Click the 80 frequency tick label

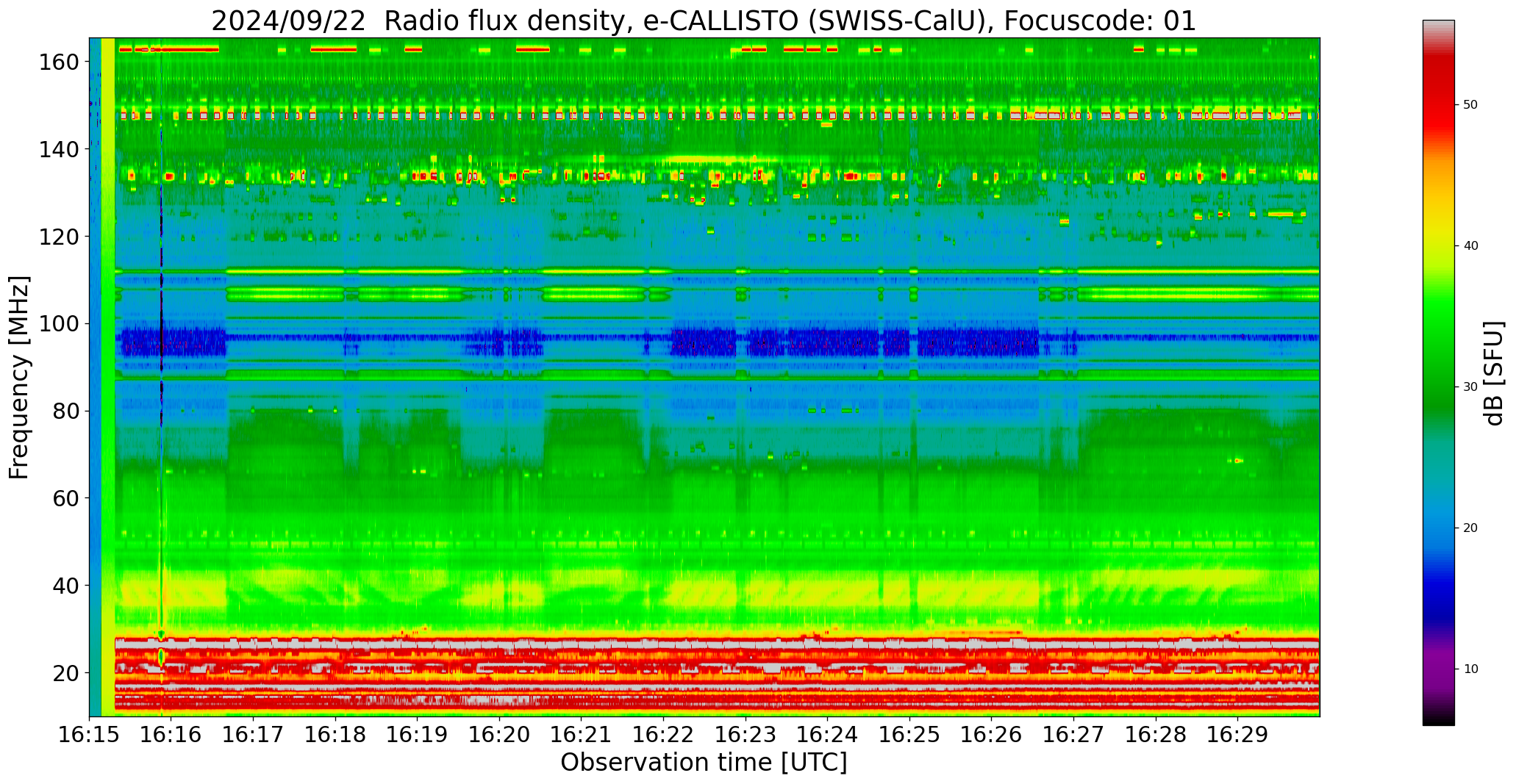(66, 411)
